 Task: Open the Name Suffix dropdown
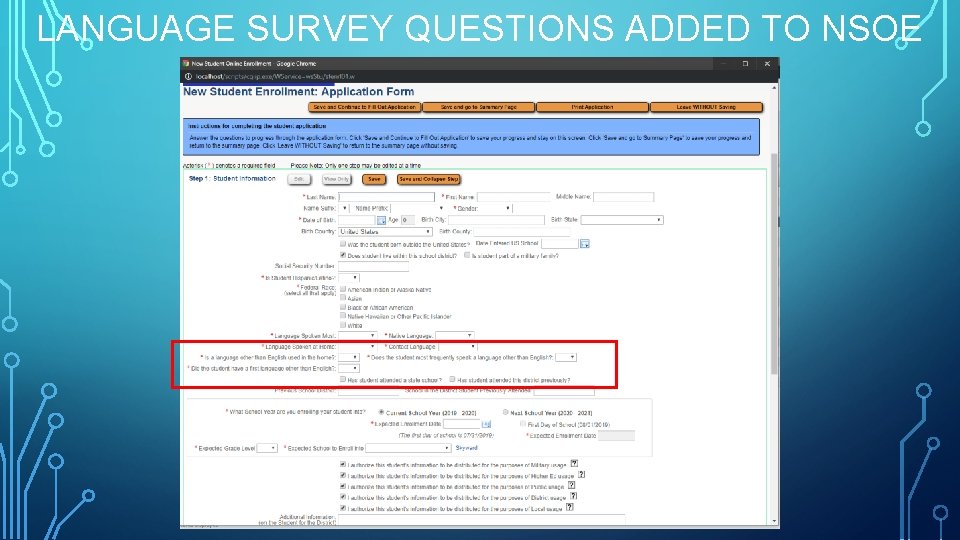coord(343,209)
